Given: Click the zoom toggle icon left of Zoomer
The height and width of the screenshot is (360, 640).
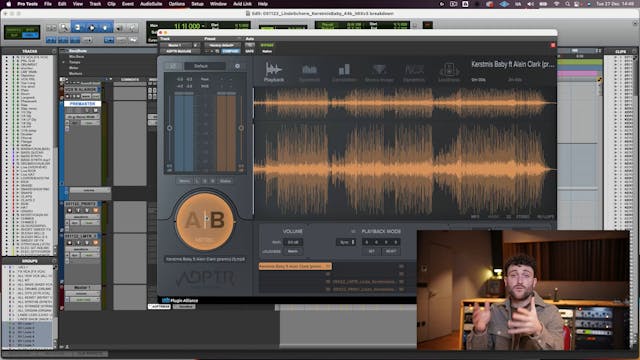Looking at the screenshot, I should click(51, 28).
